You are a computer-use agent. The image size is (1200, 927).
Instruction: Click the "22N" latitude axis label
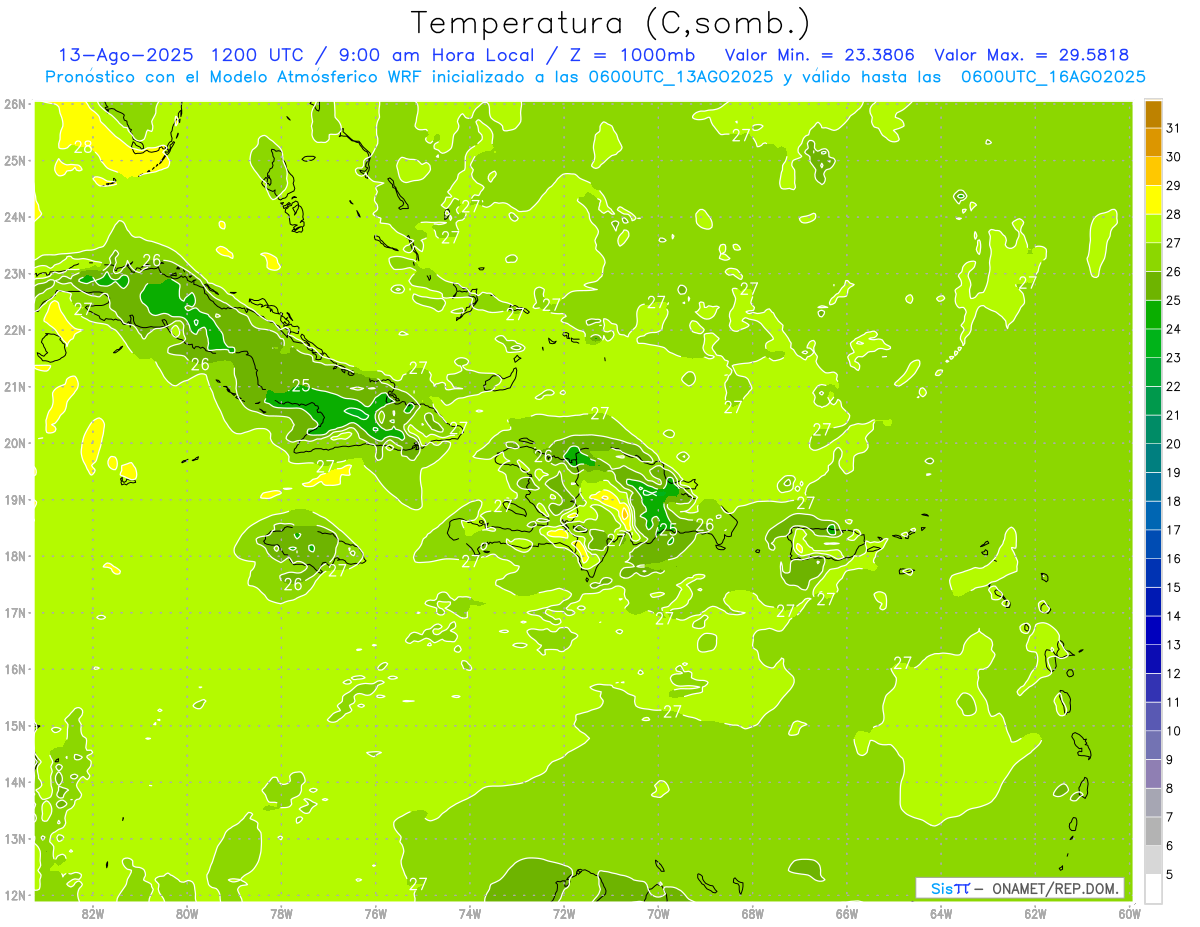coord(15,330)
